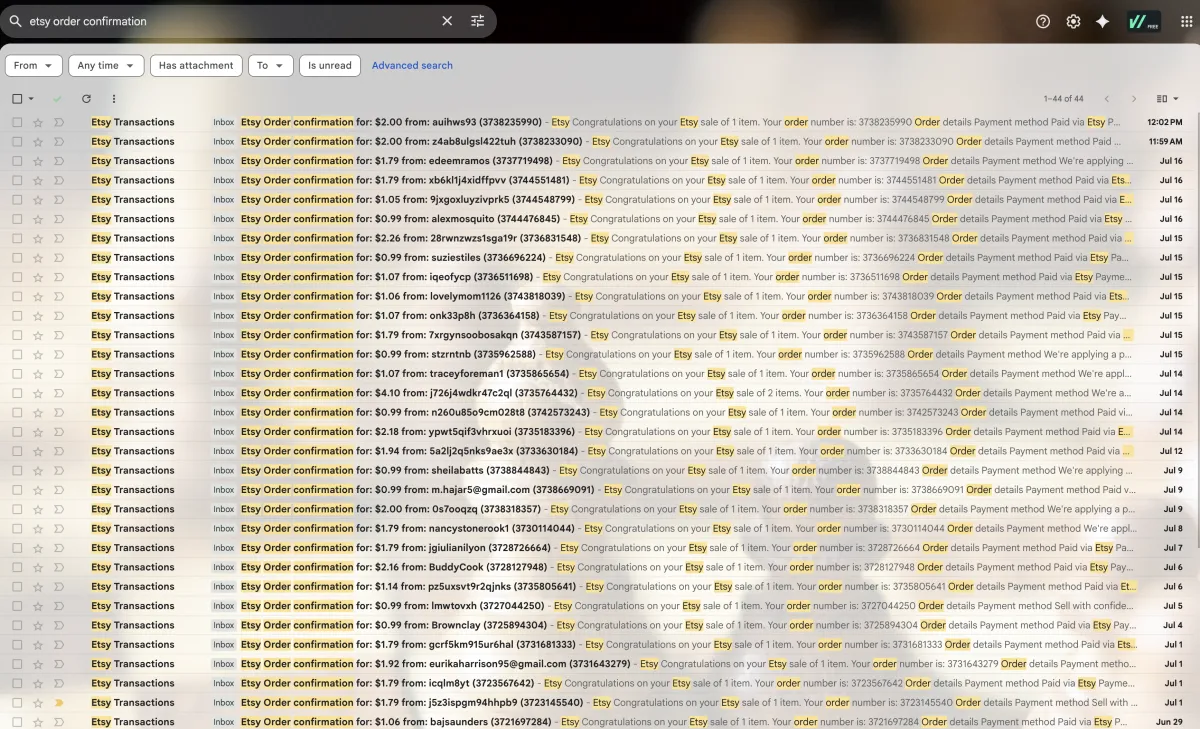Open the $2.18 order from ypwt5qif3vhrxuoi

(600, 432)
